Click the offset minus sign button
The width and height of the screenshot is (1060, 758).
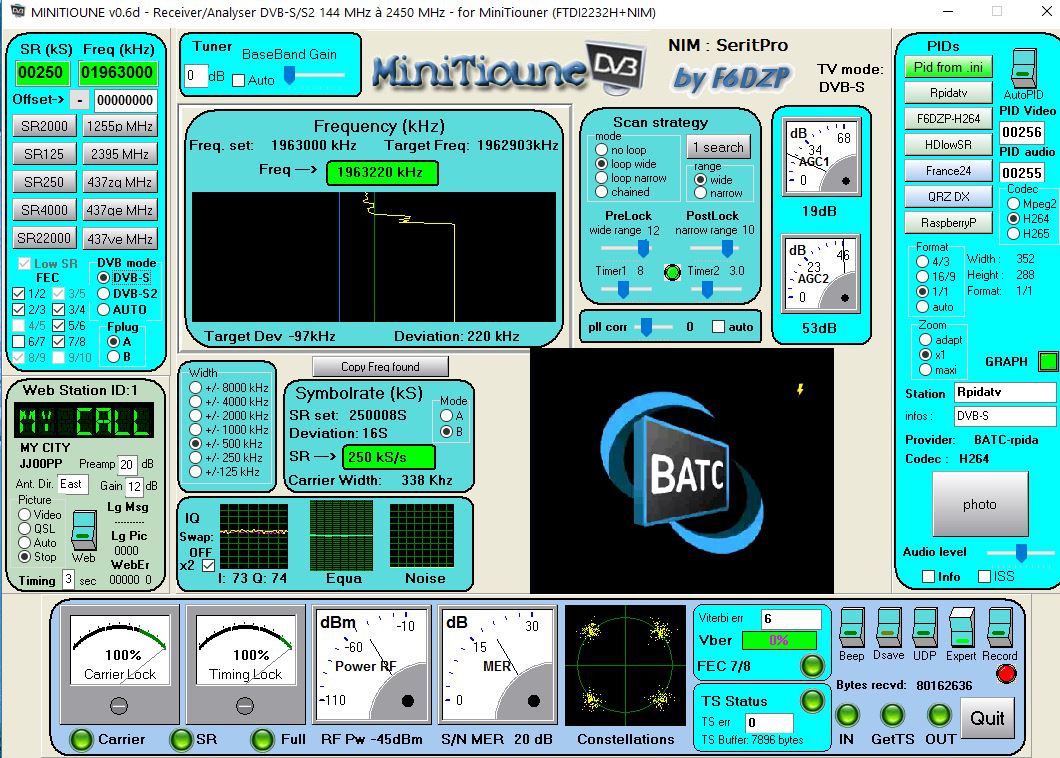(x=80, y=100)
